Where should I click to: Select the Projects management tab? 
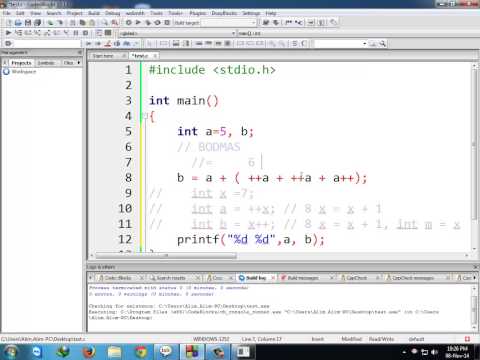click(x=21, y=63)
